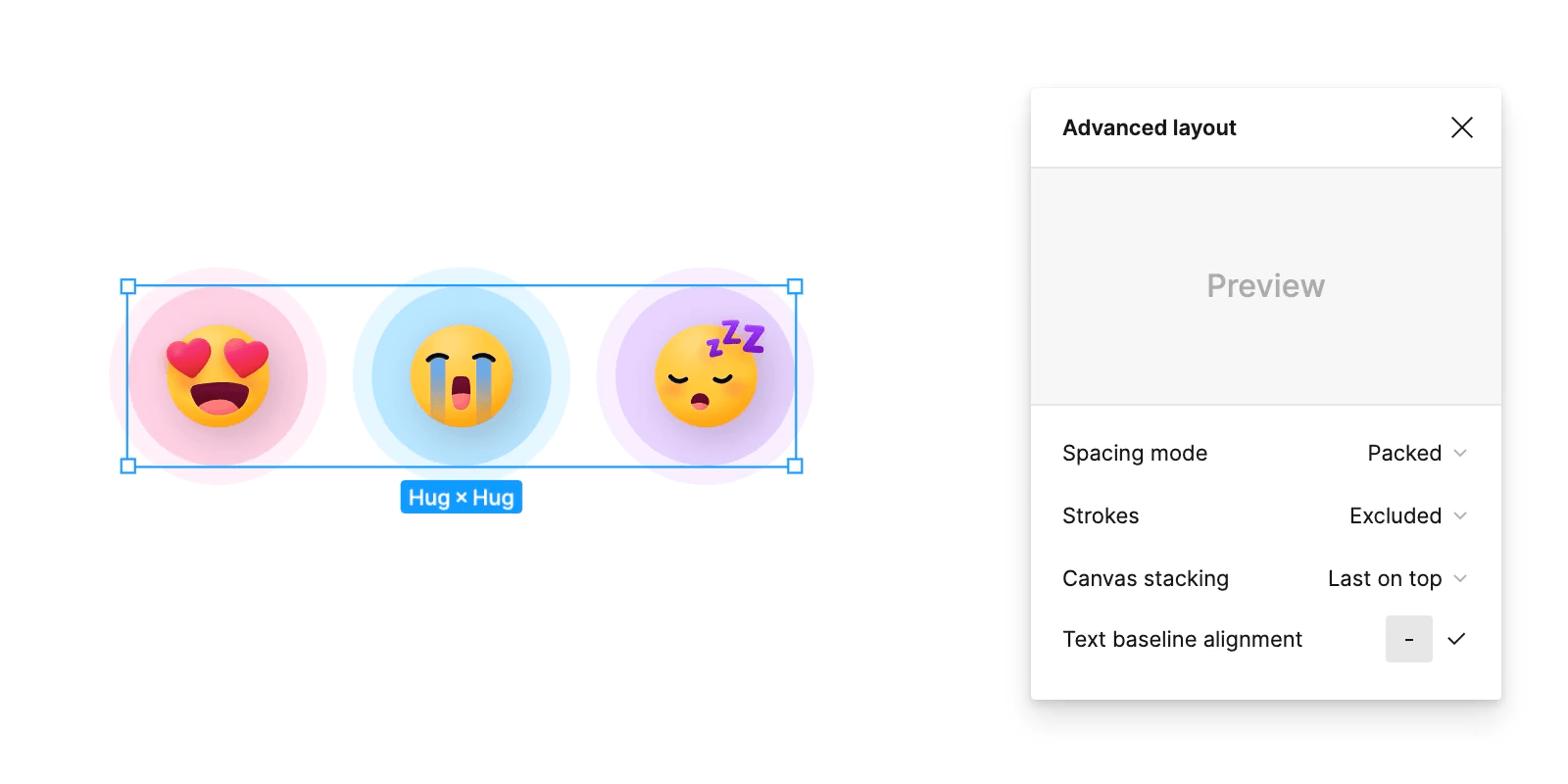This screenshot has width=1568, height=784.
Task: Expand Spacing mode chevron arrow
Action: 1460,453
